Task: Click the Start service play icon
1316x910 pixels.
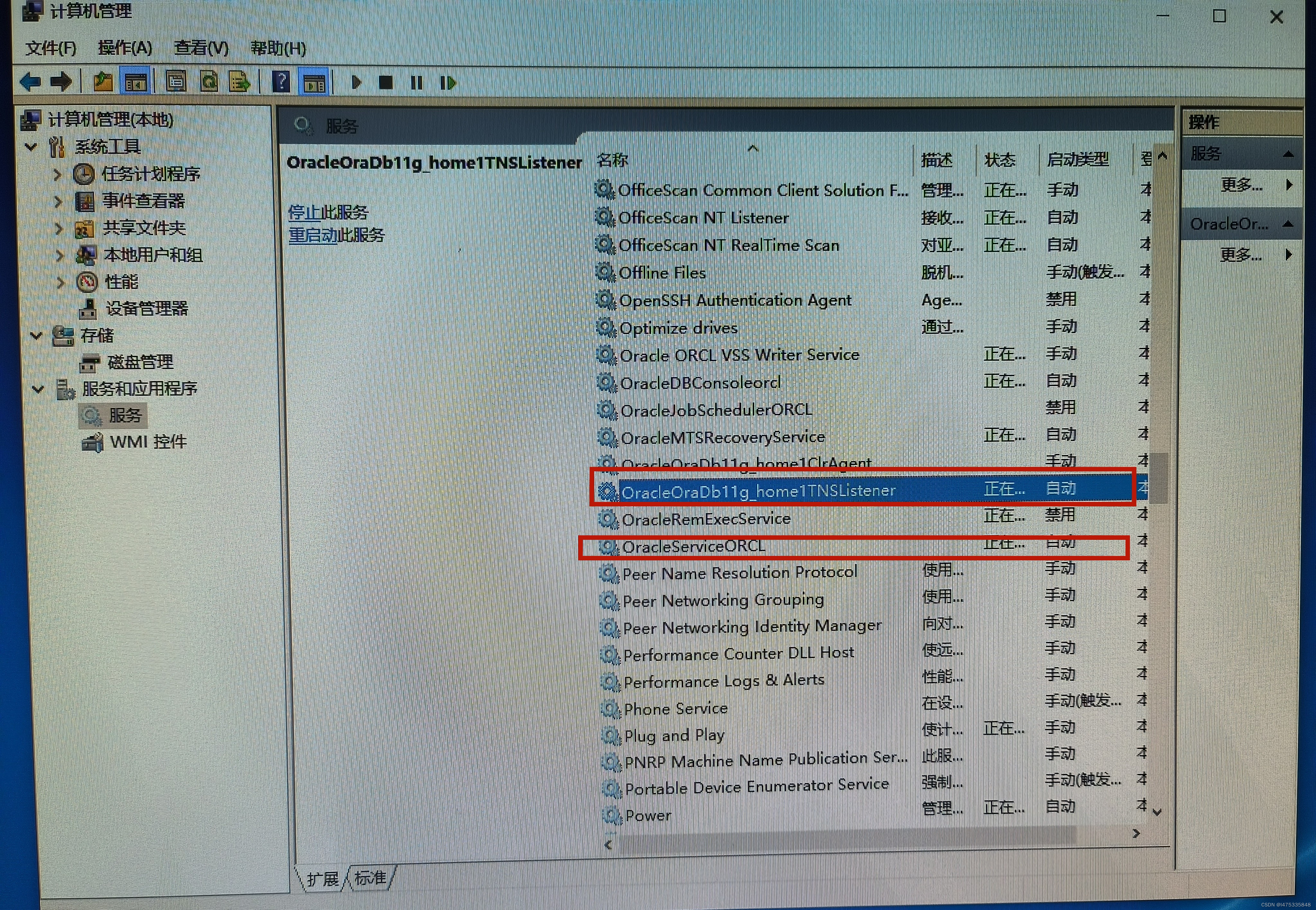Action: tap(356, 83)
